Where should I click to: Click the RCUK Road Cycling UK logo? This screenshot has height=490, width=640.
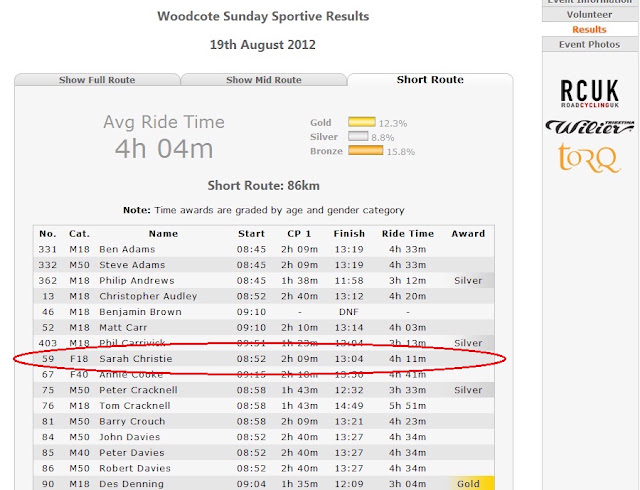(x=590, y=94)
